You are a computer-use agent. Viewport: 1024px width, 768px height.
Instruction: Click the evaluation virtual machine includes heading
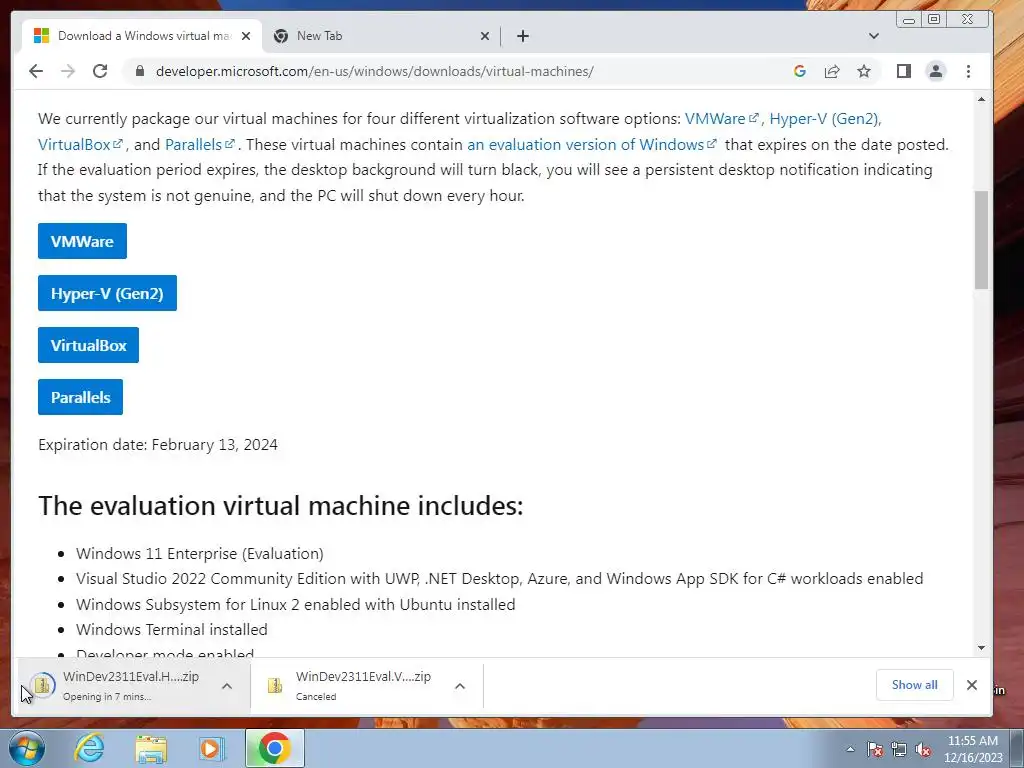(281, 505)
